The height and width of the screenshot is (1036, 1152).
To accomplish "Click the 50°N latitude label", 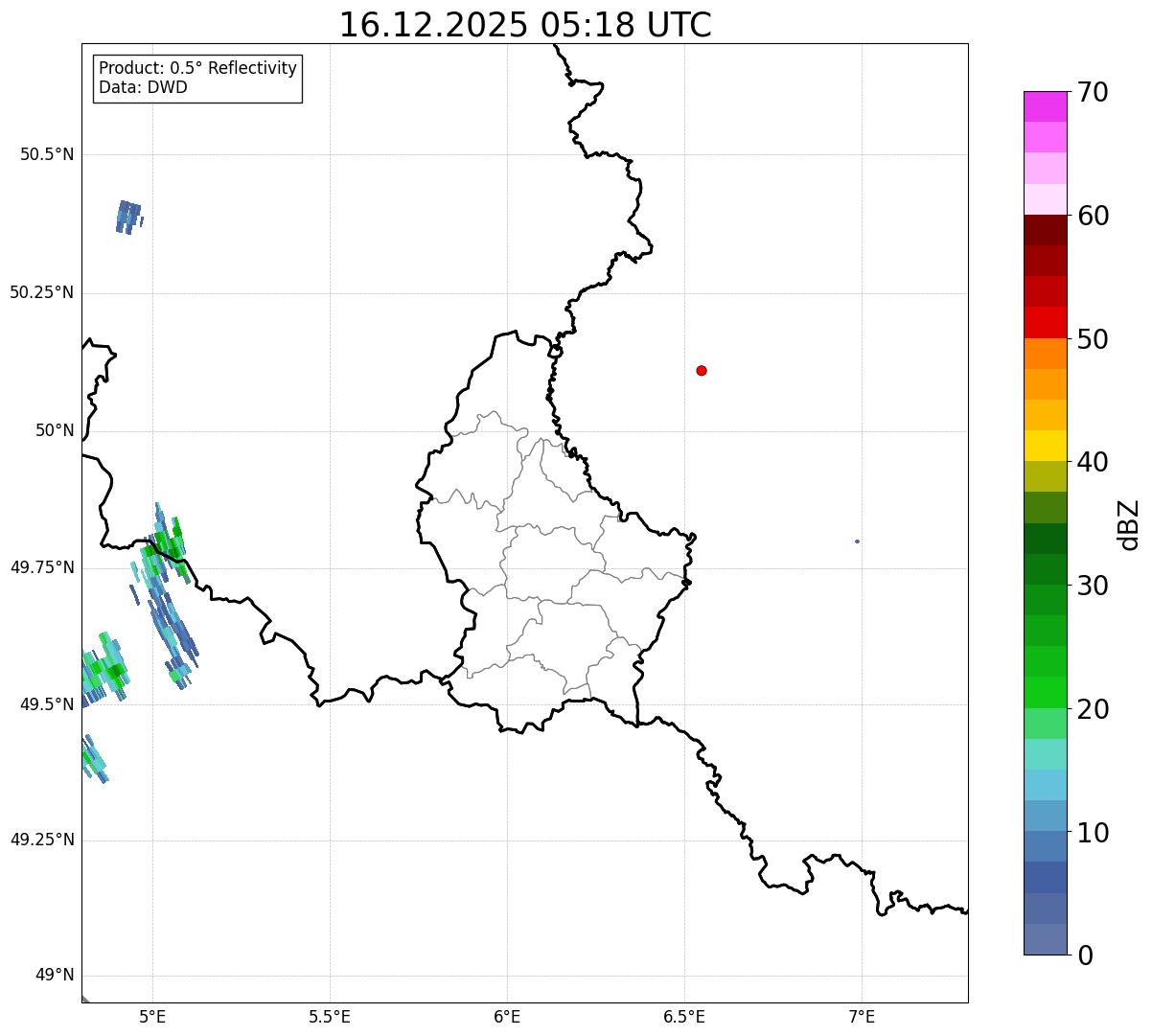I will (x=54, y=430).
